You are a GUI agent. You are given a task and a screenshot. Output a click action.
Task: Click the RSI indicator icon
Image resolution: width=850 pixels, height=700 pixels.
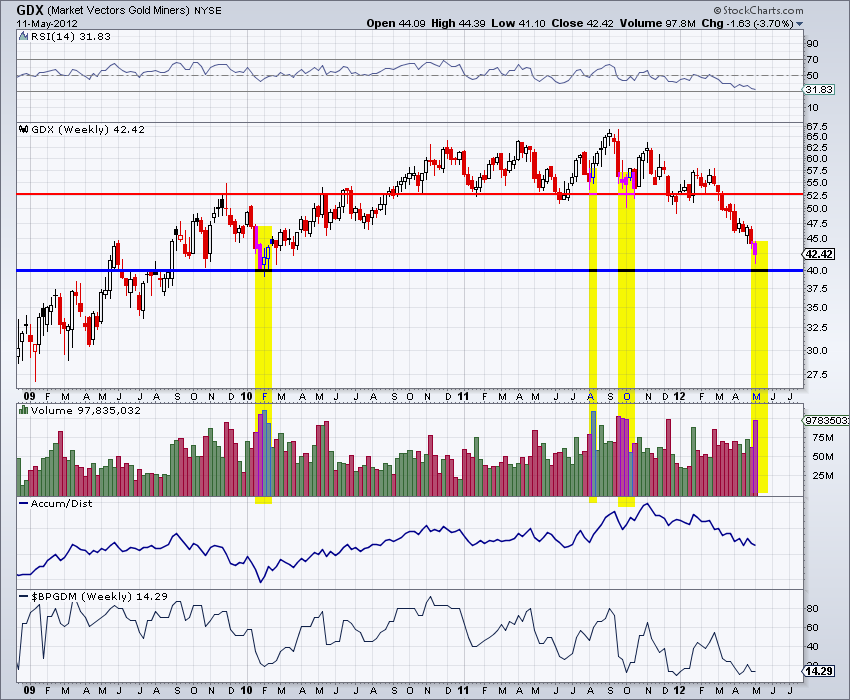(23, 36)
